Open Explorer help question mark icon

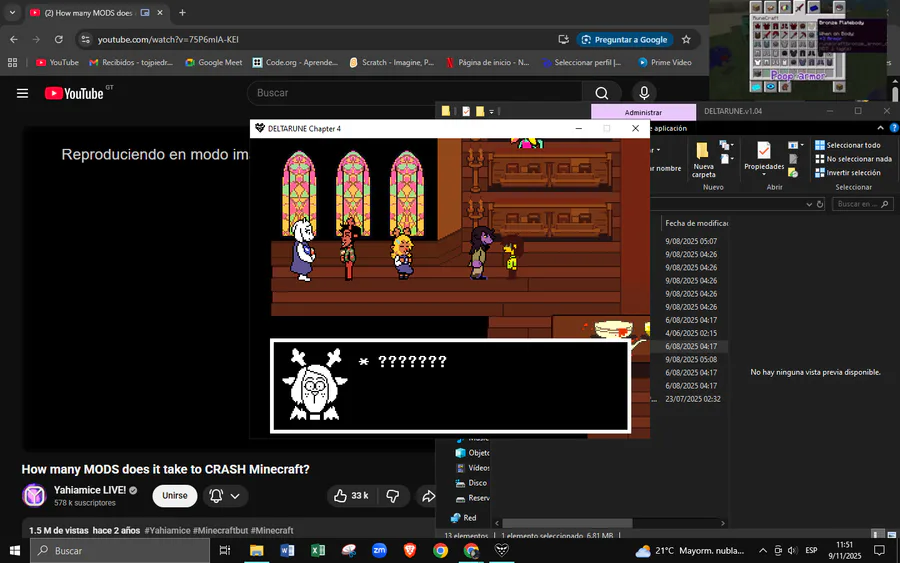[894, 127]
